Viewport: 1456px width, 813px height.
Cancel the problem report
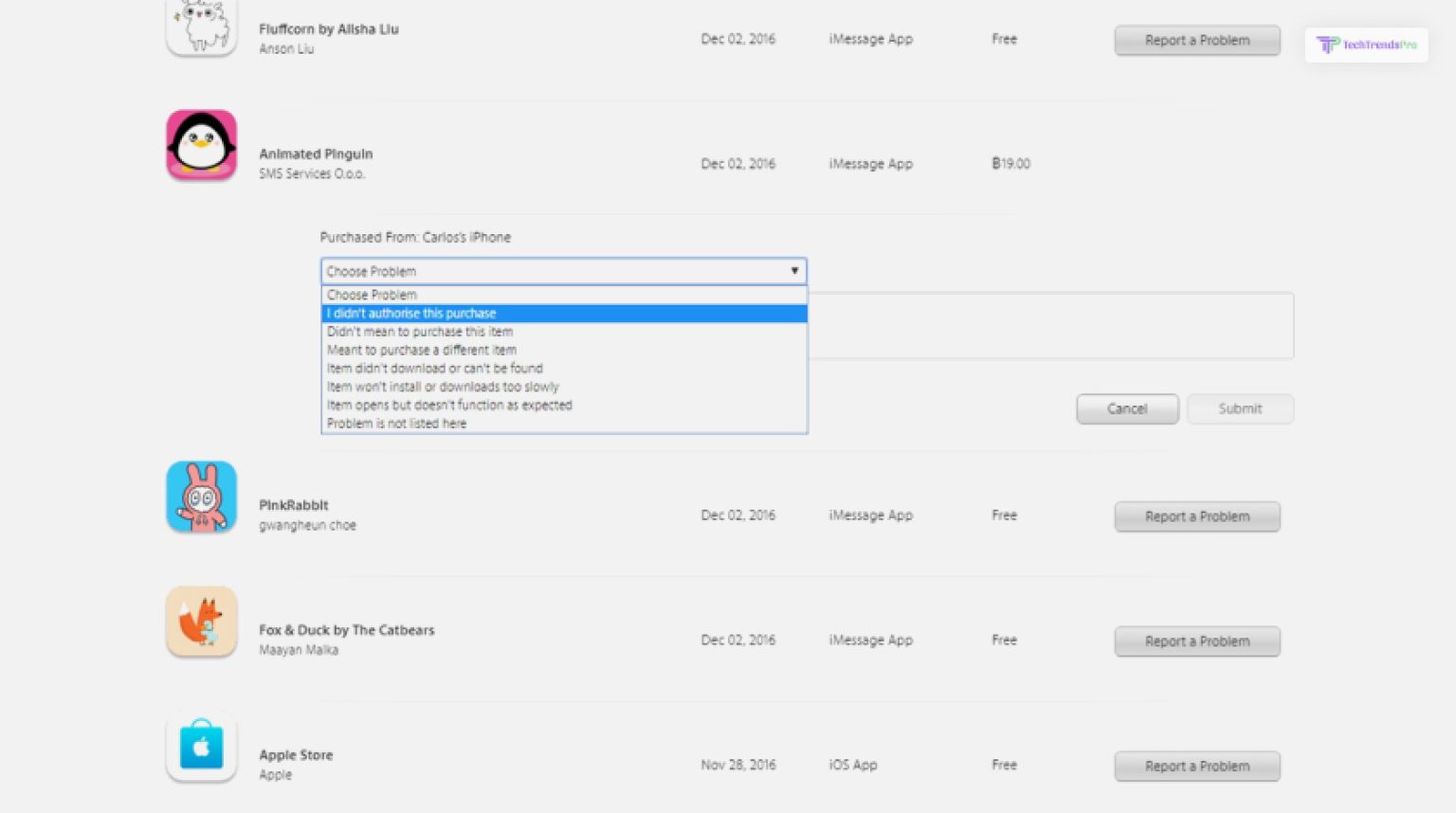point(1127,408)
